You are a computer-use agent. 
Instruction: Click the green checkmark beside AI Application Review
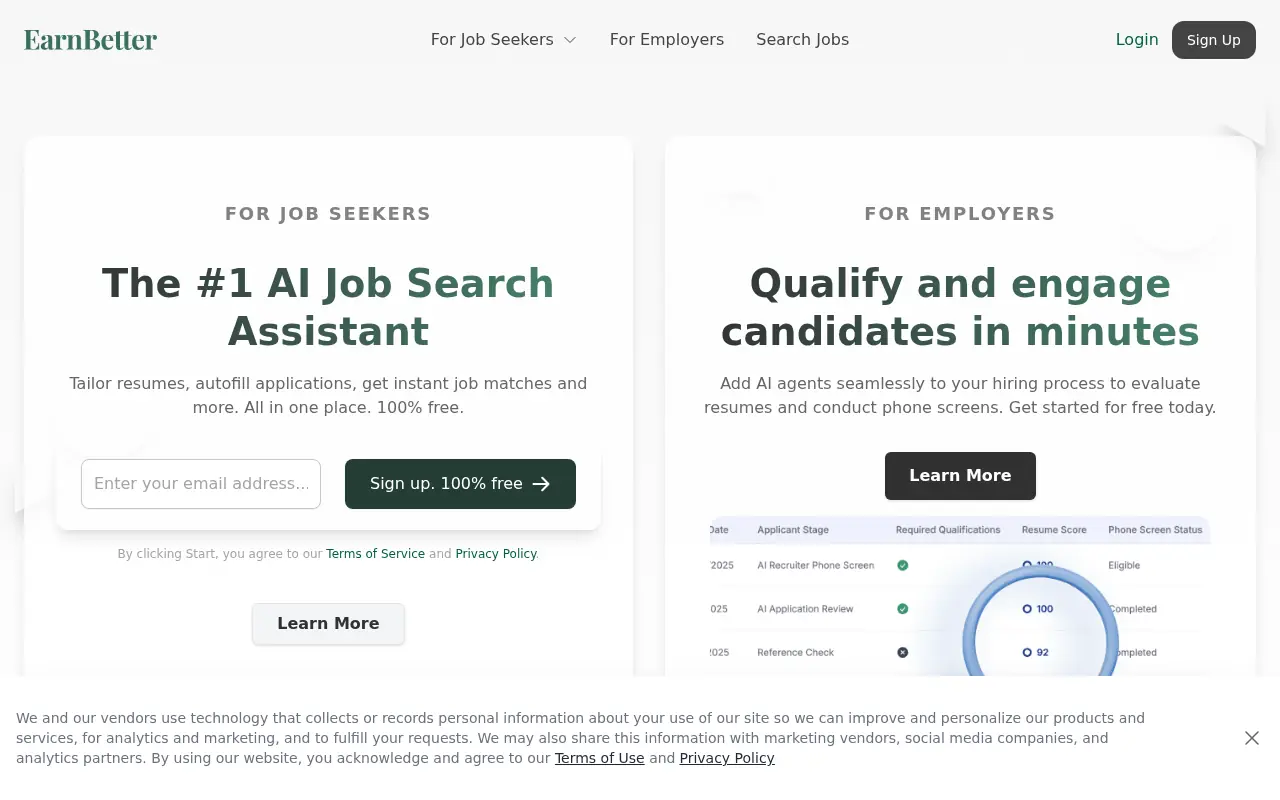tap(902, 608)
